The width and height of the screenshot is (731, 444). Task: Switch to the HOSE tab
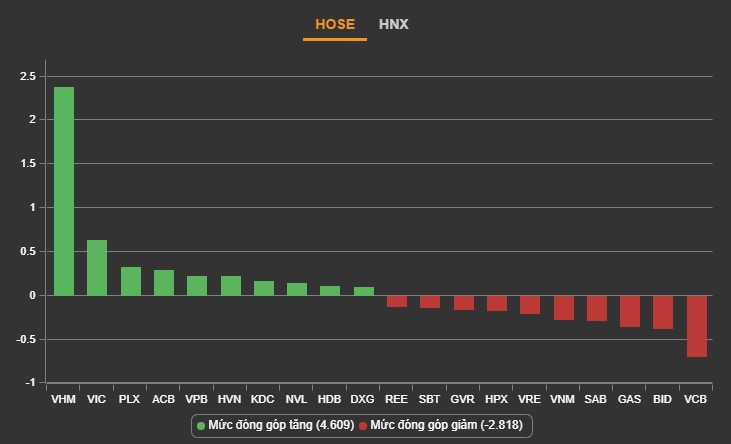[x=334, y=24]
